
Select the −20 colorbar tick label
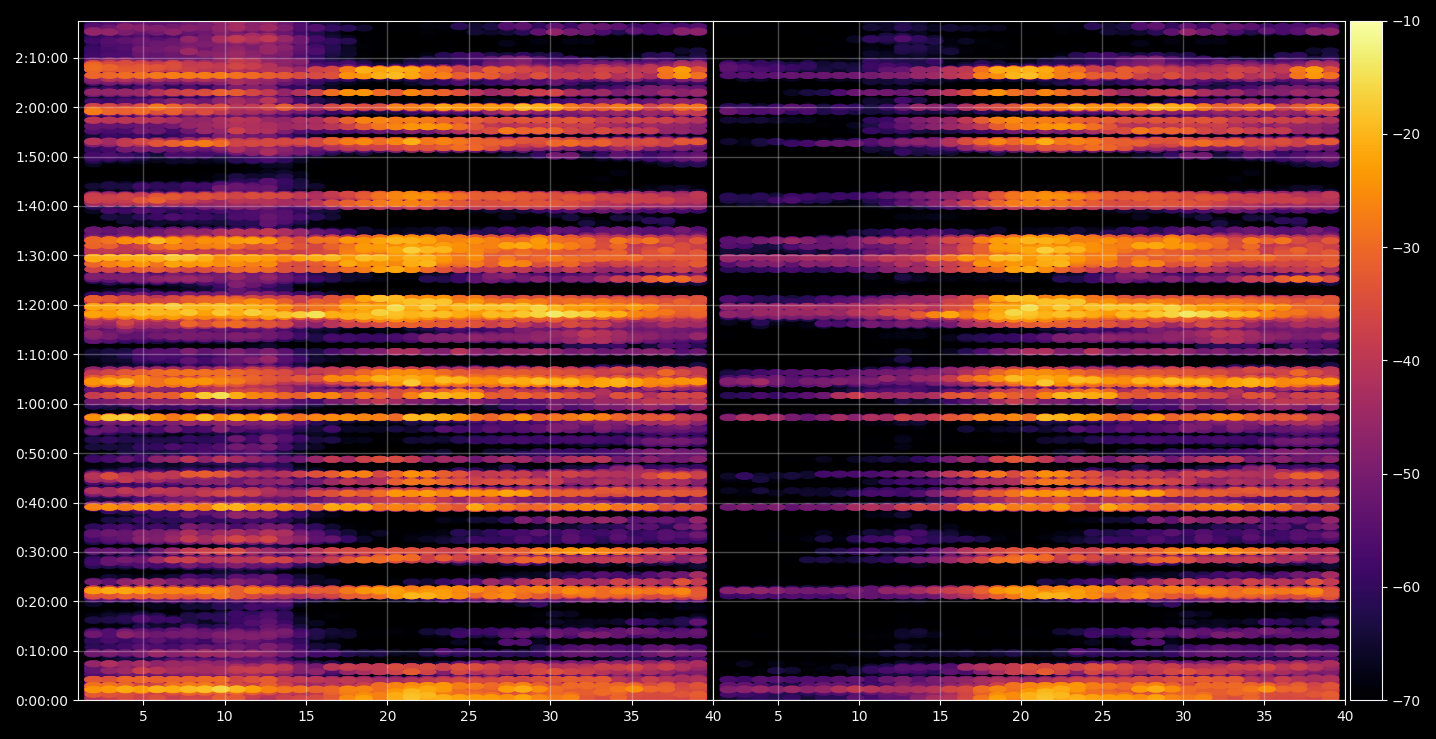(x=1405, y=134)
